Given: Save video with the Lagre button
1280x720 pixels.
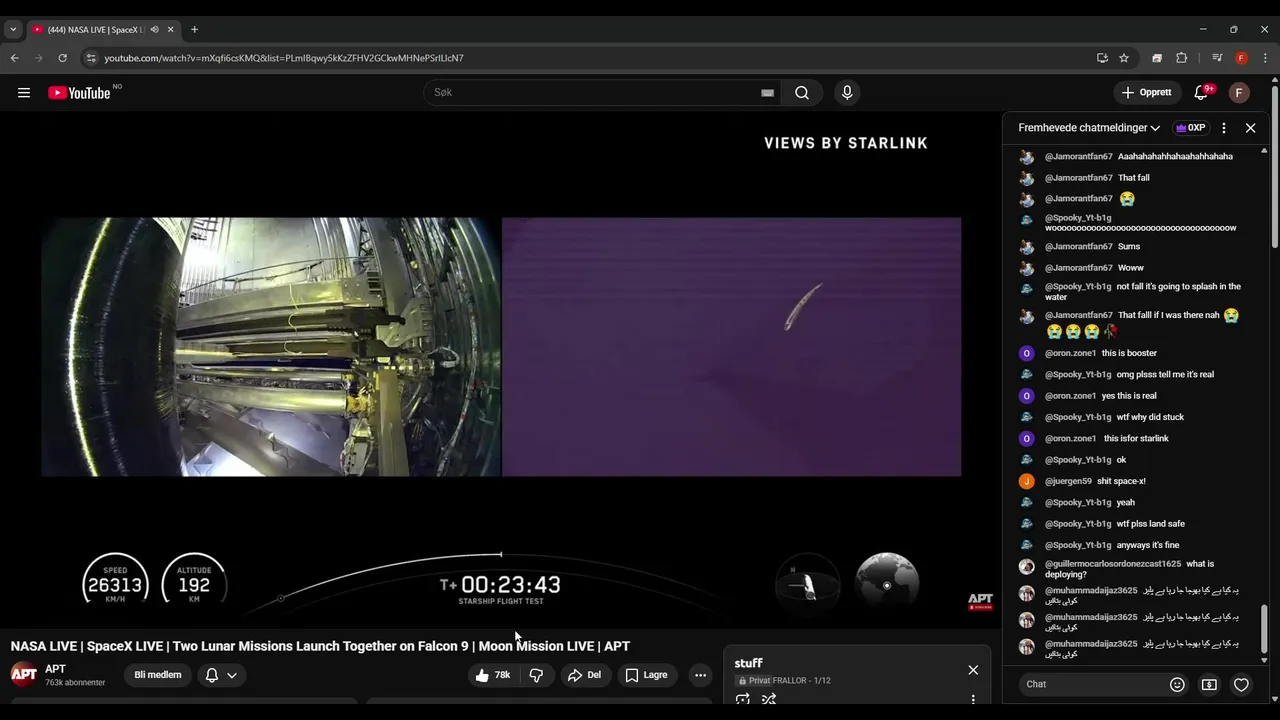Looking at the screenshot, I should pos(646,675).
